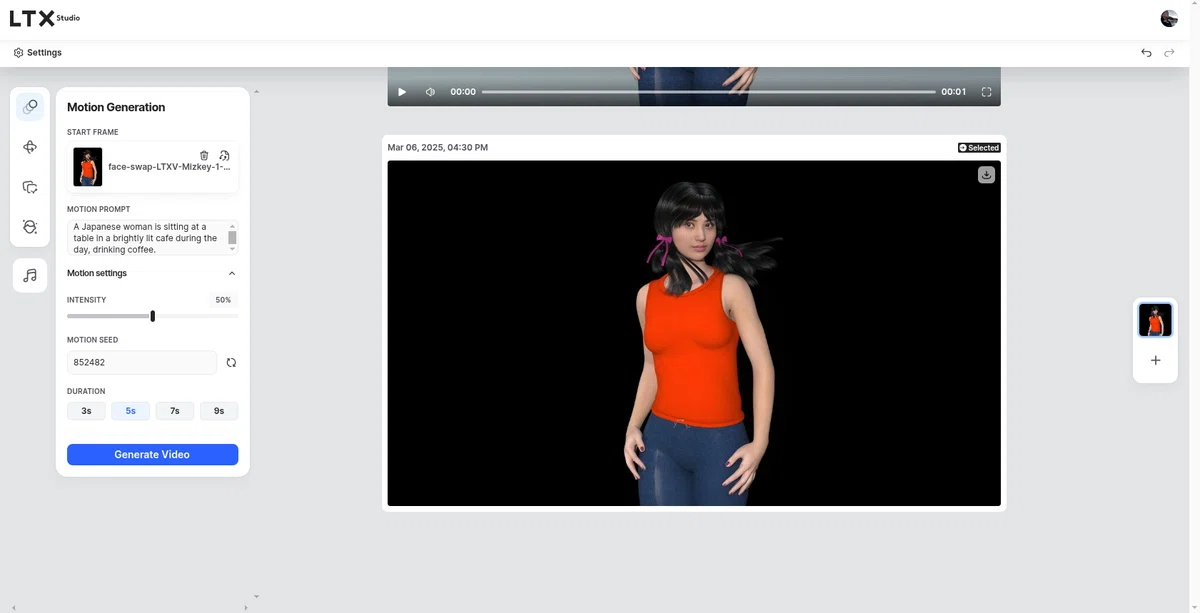Play the video above
The height and width of the screenshot is (613, 1200).
(x=402, y=92)
